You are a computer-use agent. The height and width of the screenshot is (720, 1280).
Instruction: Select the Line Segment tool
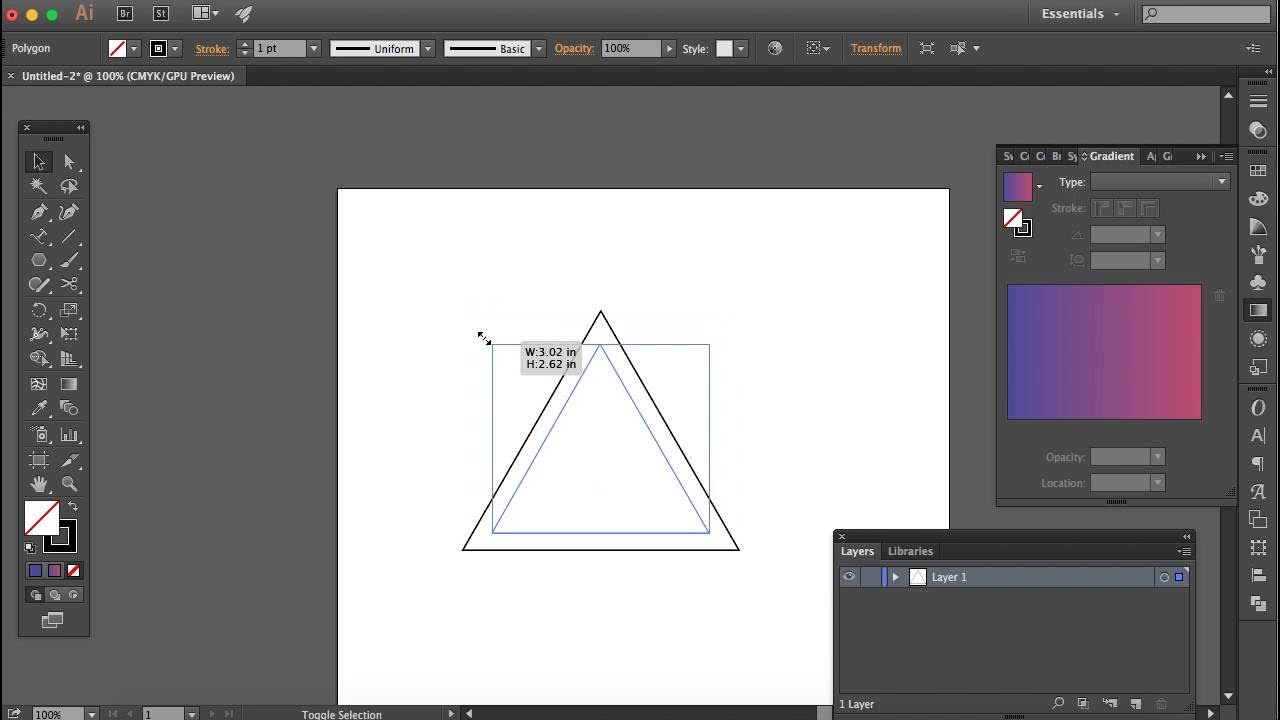pyautogui.click(x=69, y=237)
